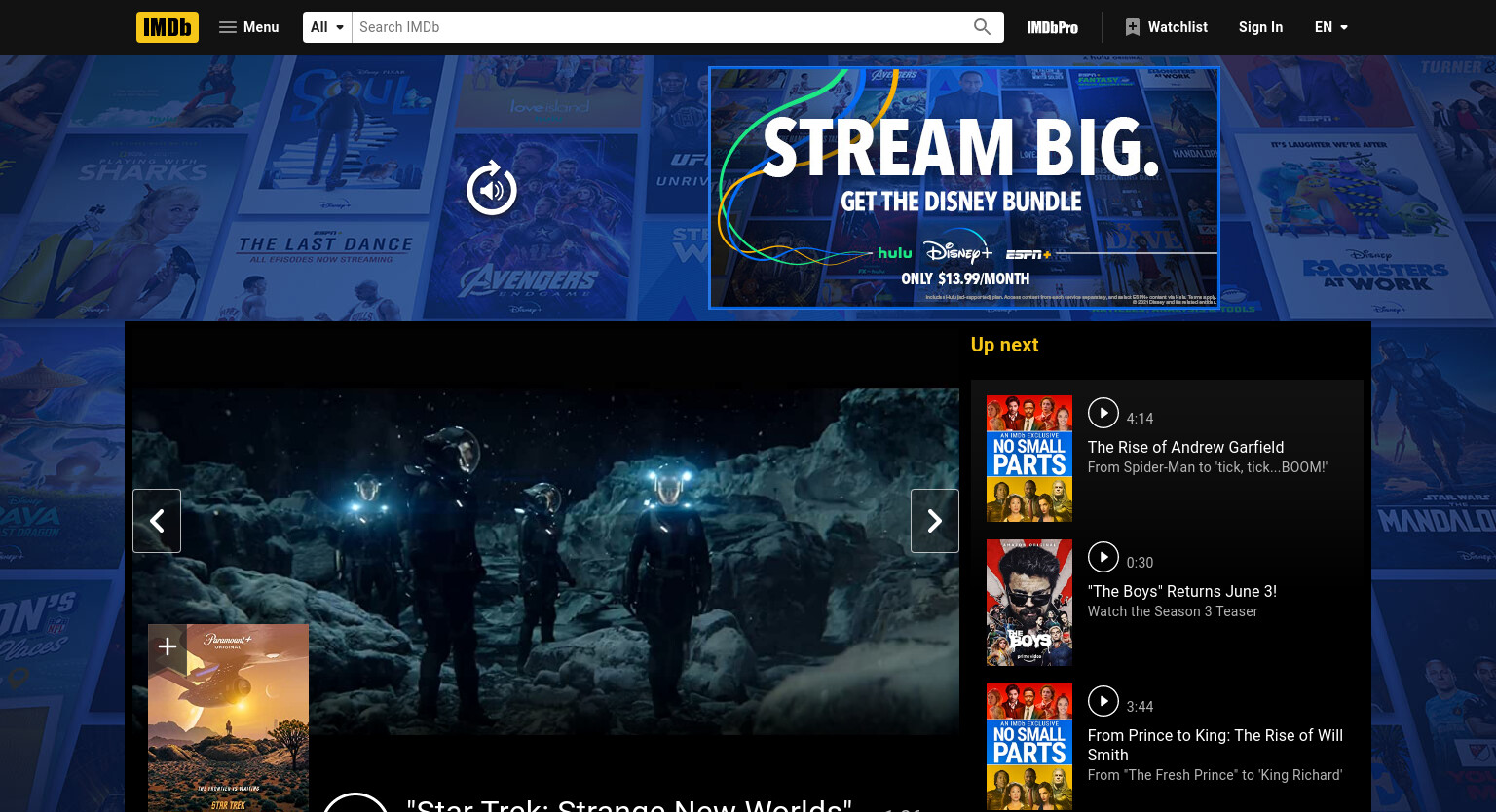Play The Rise of Andrew Garfield video

coord(1103,413)
